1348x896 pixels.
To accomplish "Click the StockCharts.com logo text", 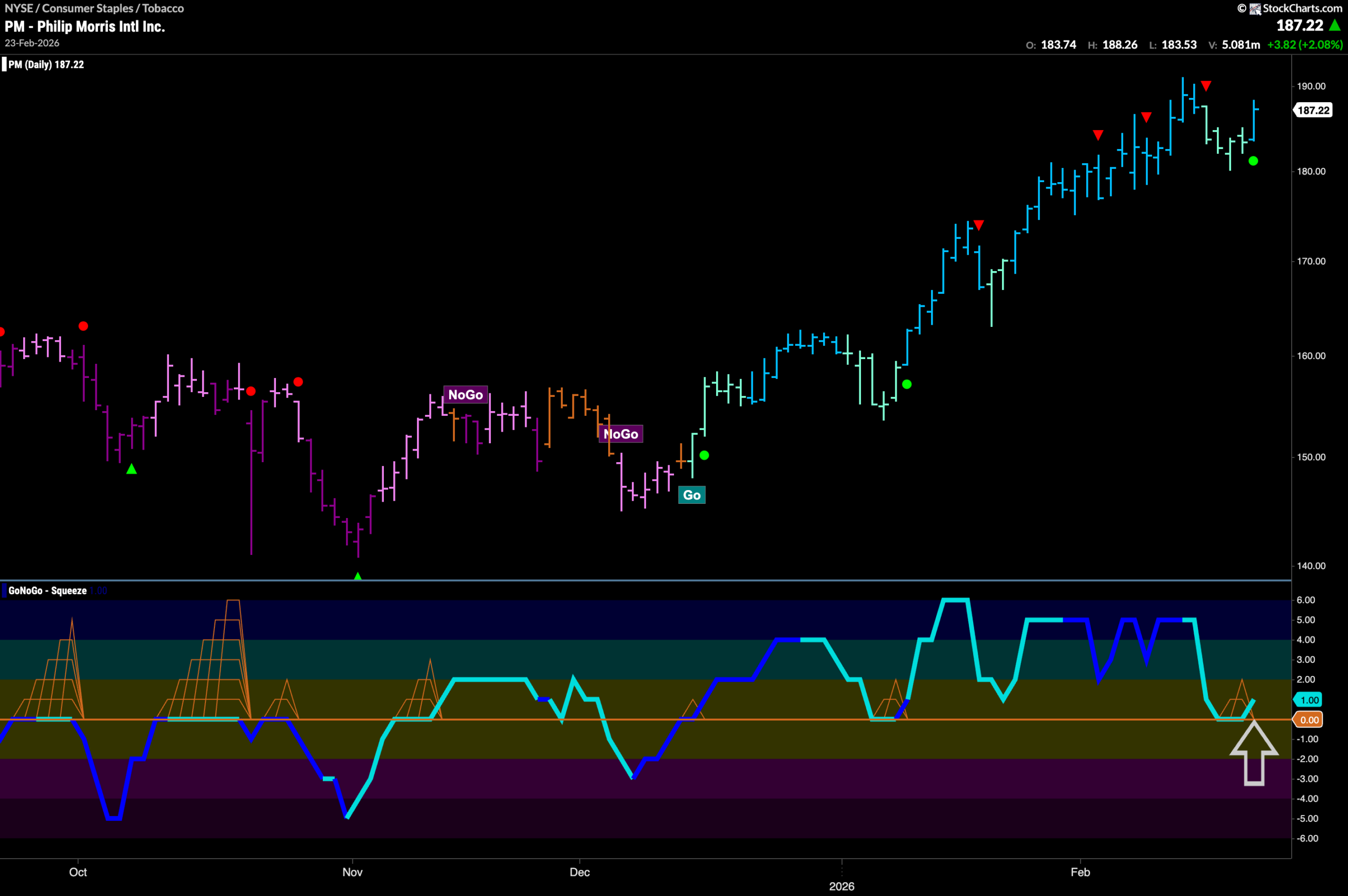I will [1302, 8].
